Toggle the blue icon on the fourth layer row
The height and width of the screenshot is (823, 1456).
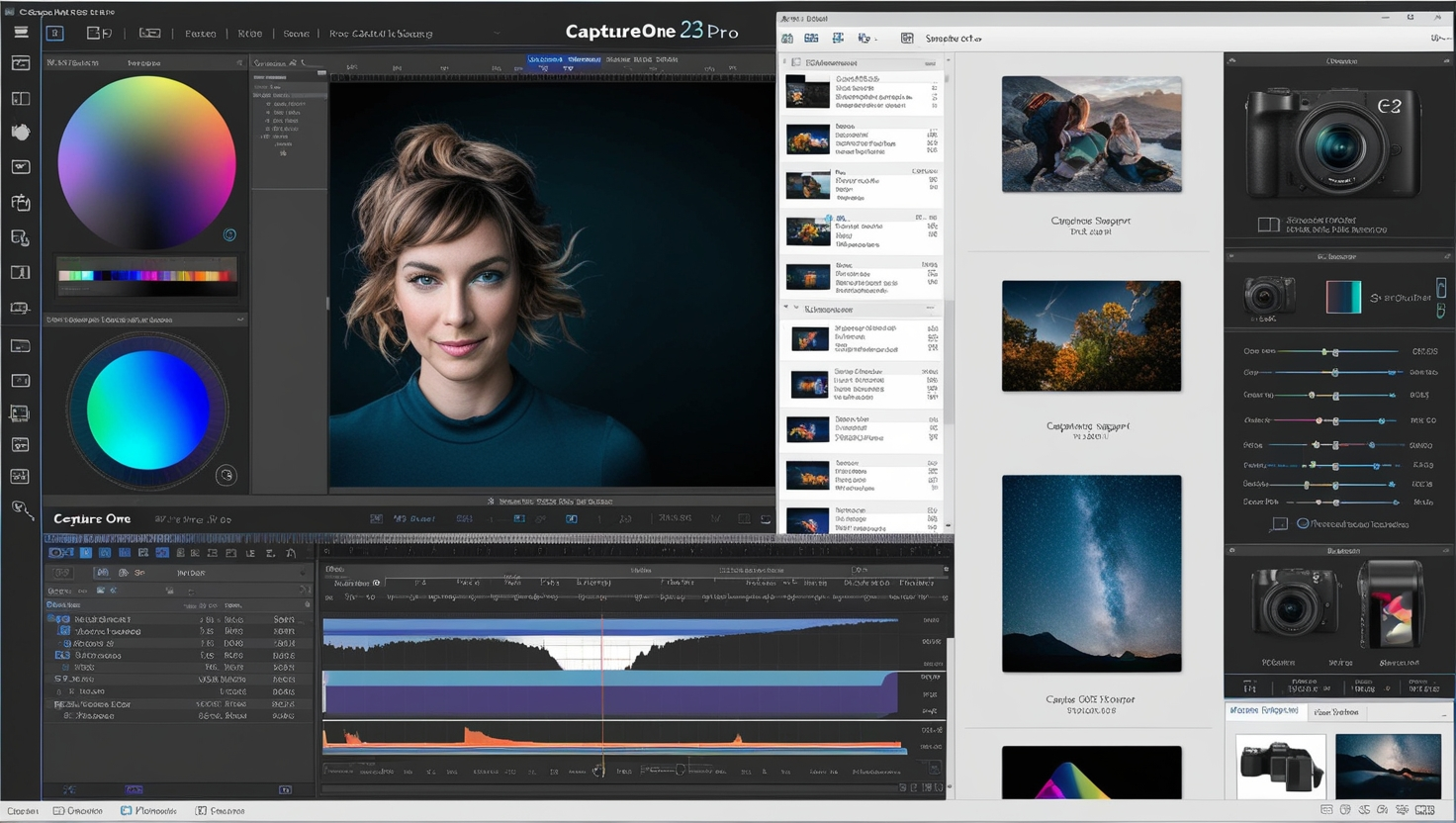coord(62,655)
